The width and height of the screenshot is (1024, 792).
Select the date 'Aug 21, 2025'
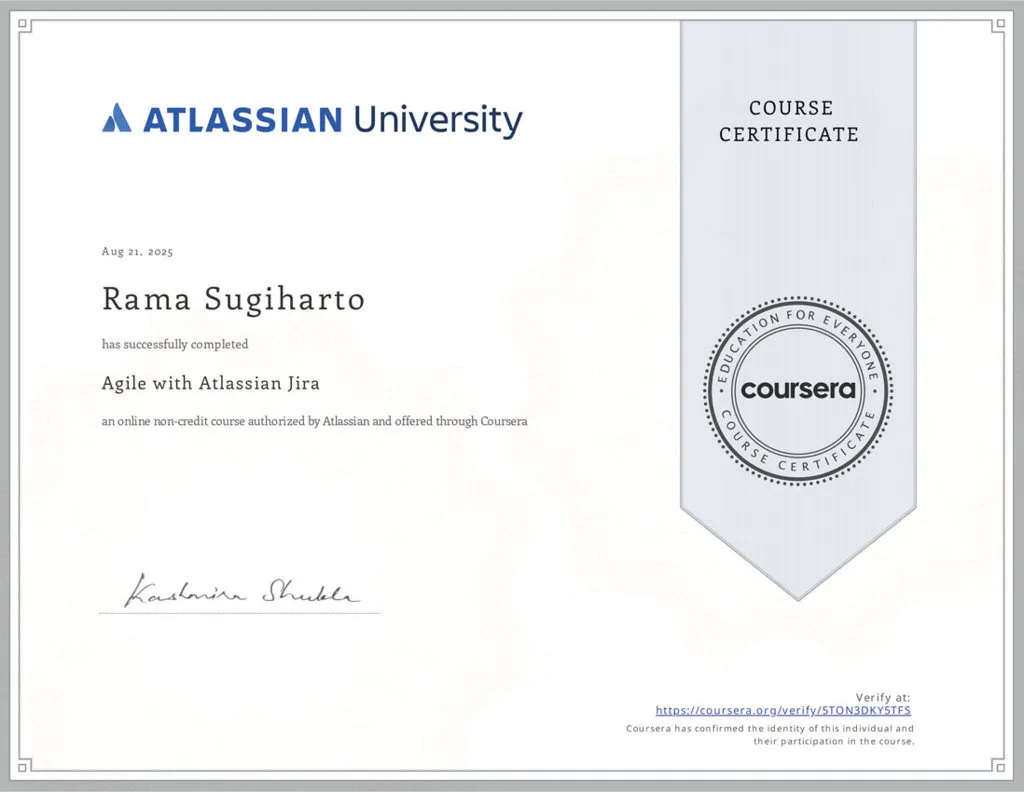coord(136,252)
